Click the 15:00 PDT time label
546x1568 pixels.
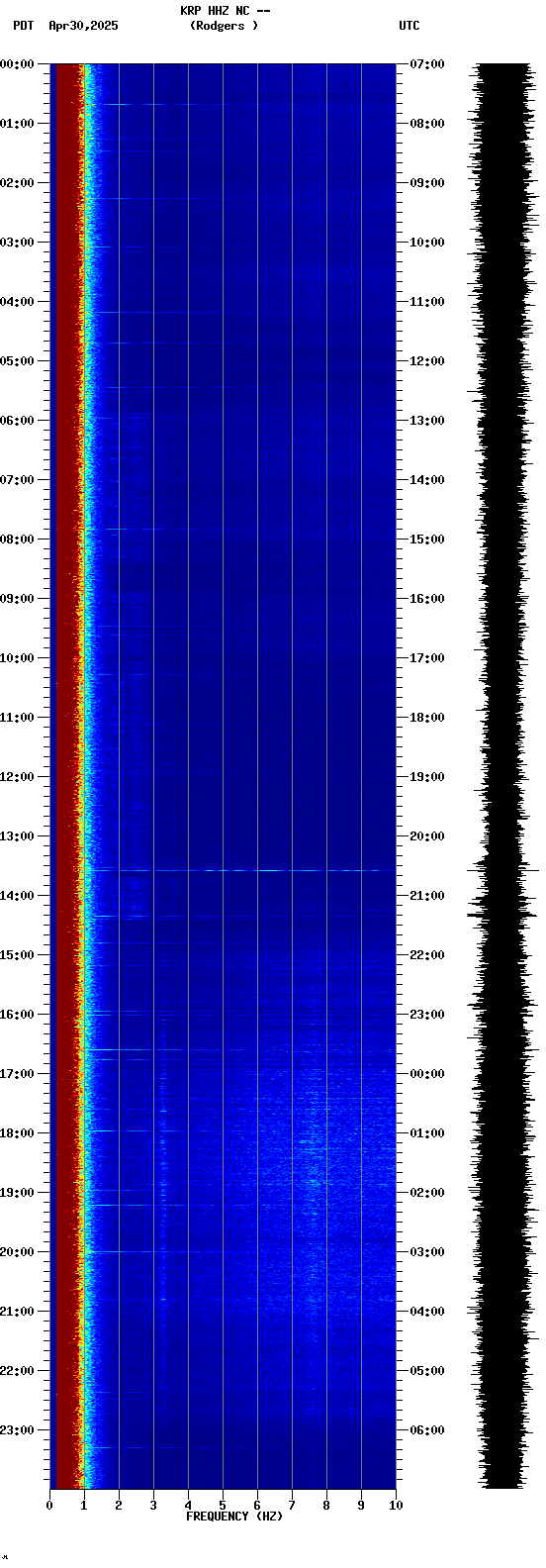click(18, 955)
